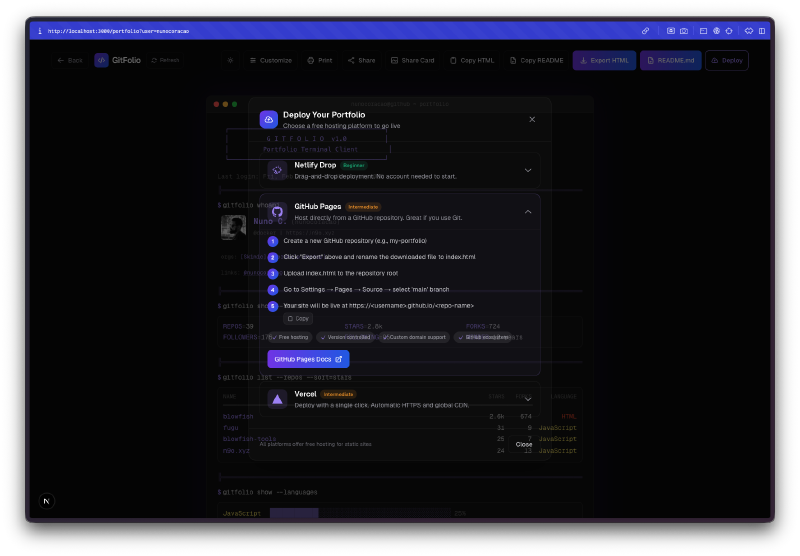
Task: Open the Customize option in toolbar
Action: (271, 60)
